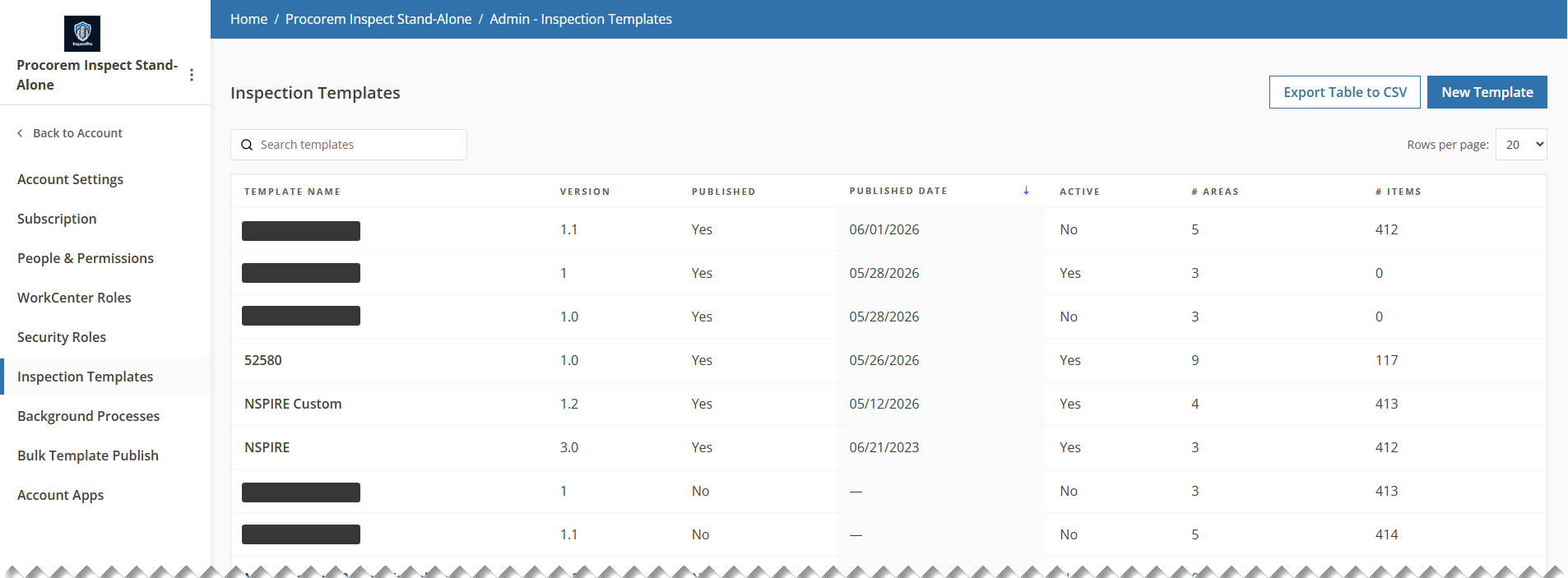
Task: Go to Bulk Template Publish
Action: point(88,455)
